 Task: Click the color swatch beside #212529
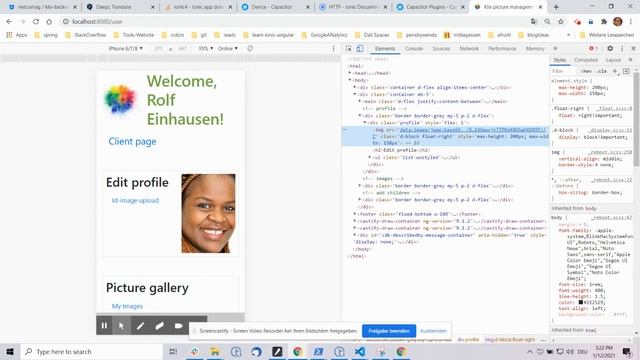580,302
